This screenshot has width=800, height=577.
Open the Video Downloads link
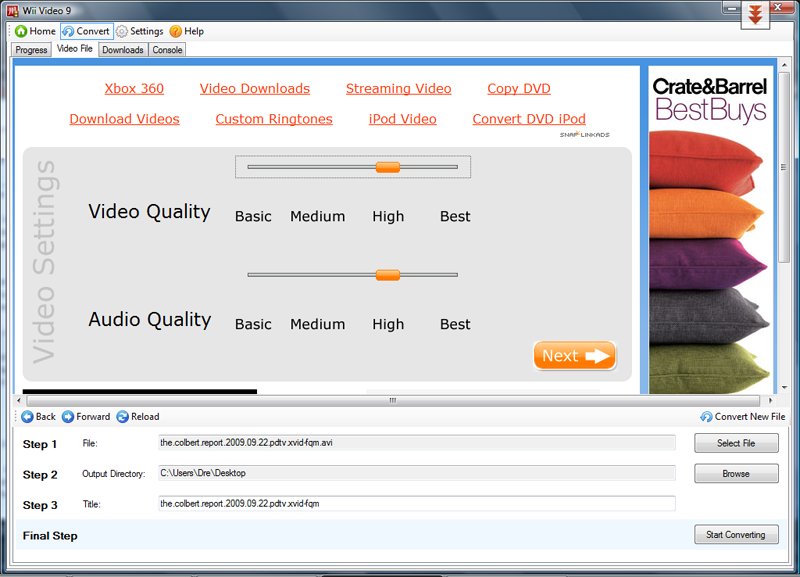[255, 89]
